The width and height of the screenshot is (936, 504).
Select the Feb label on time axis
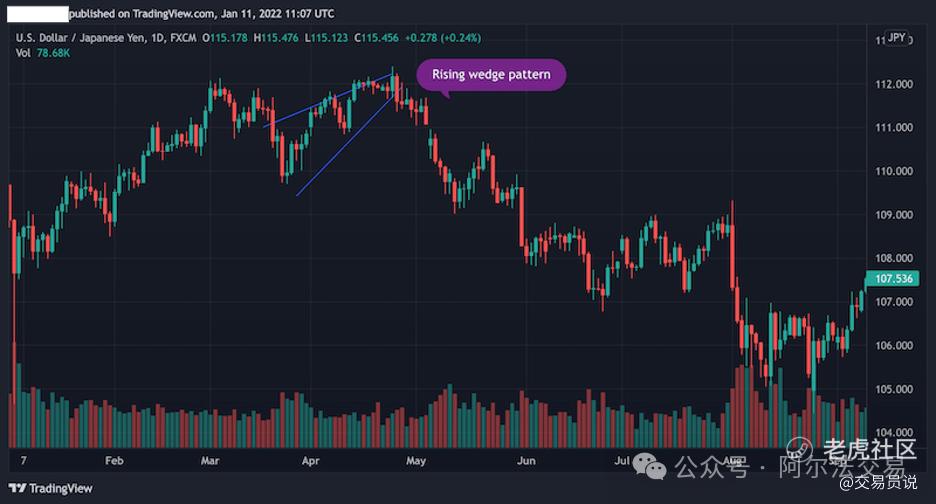click(114, 460)
